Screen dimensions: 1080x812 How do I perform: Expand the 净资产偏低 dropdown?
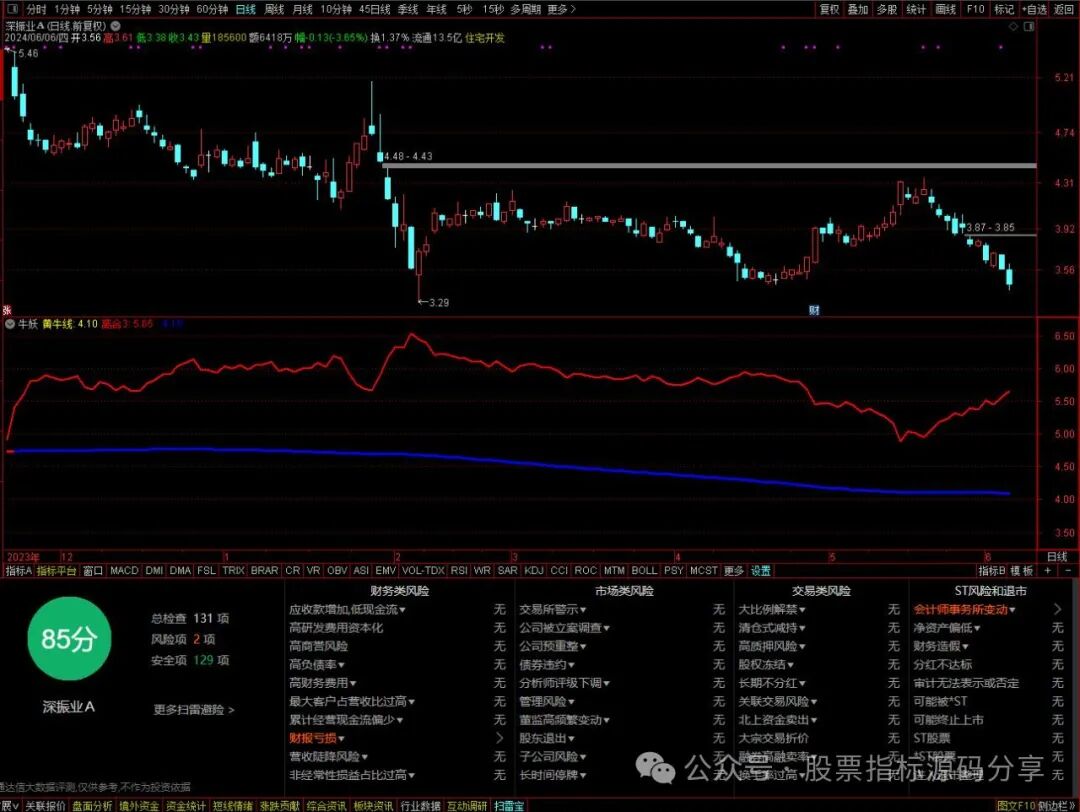tap(947, 627)
